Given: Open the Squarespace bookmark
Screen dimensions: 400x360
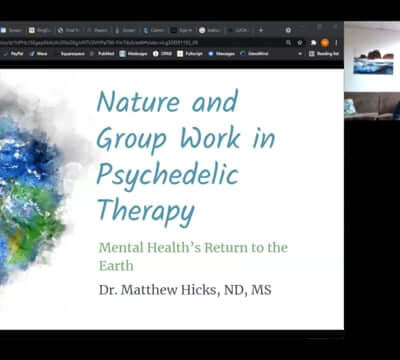Looking at the screenshot, I should click(69, 53).
